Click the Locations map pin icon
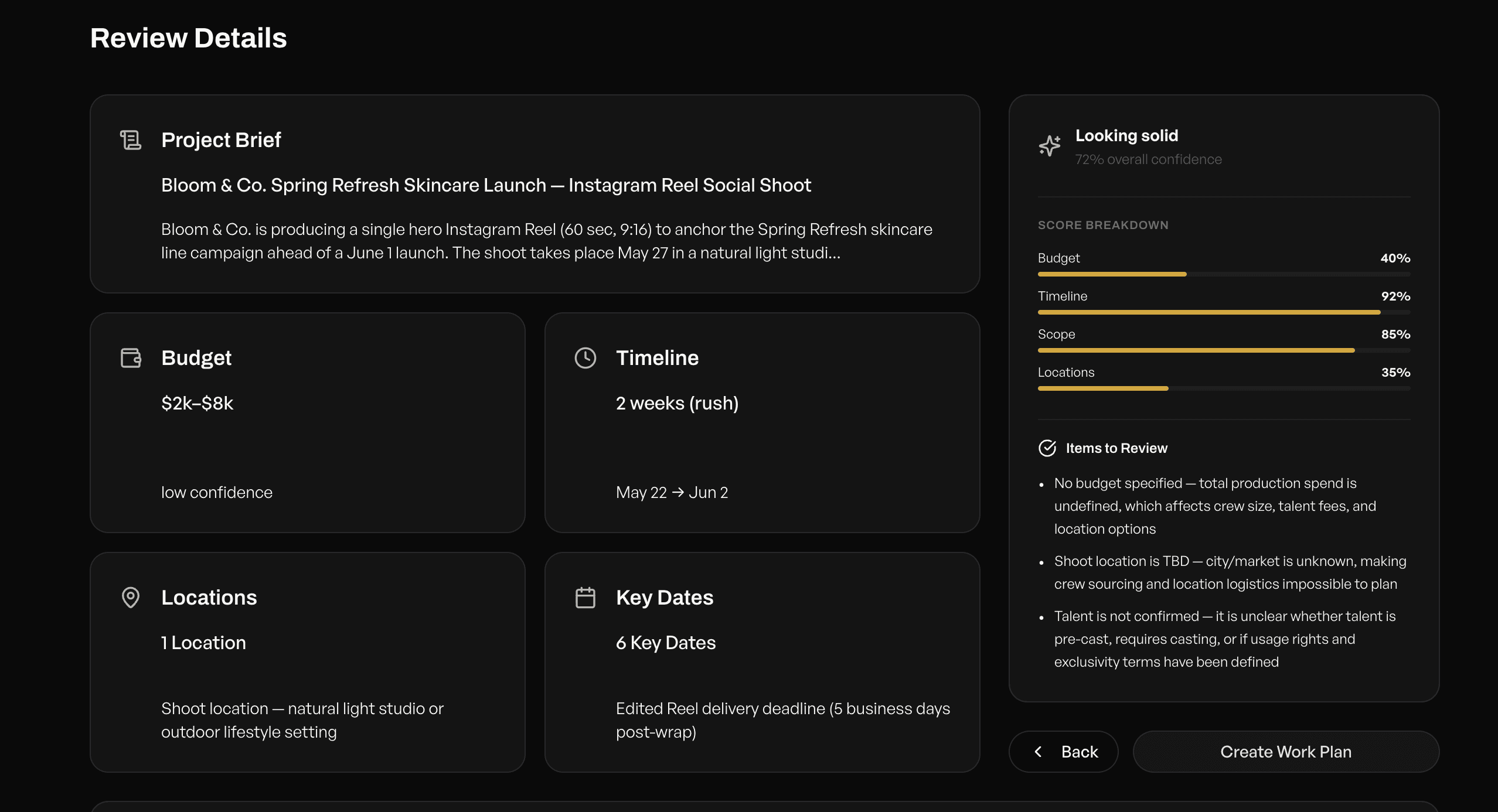This screenshot has height=812, width=1498. 131,598
